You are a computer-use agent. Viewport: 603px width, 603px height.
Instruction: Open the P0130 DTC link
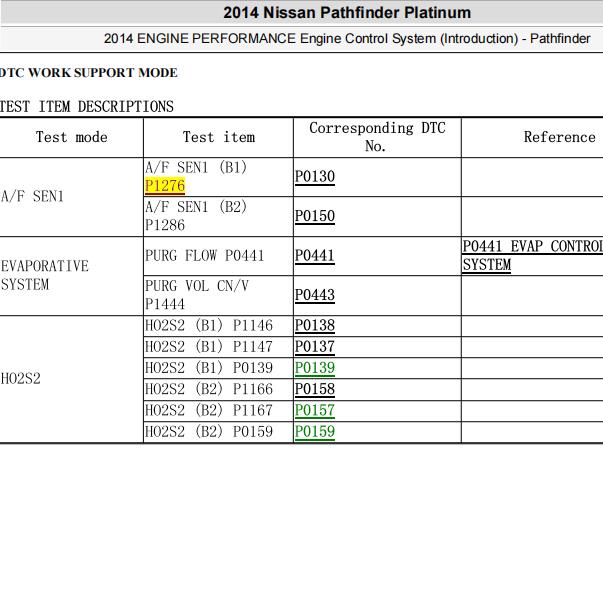click(315, 177)
